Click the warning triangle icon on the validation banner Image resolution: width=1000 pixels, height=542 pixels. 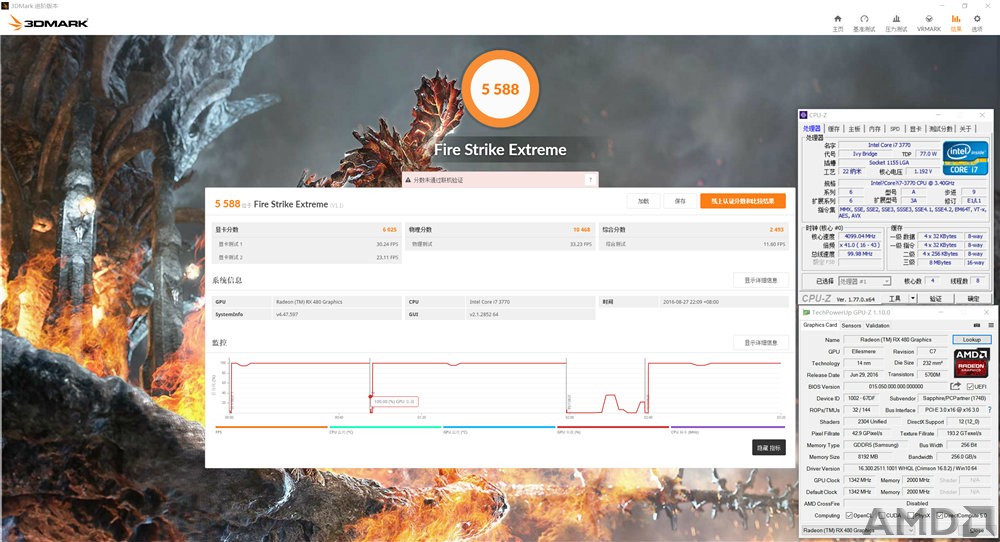coord(408,180)
